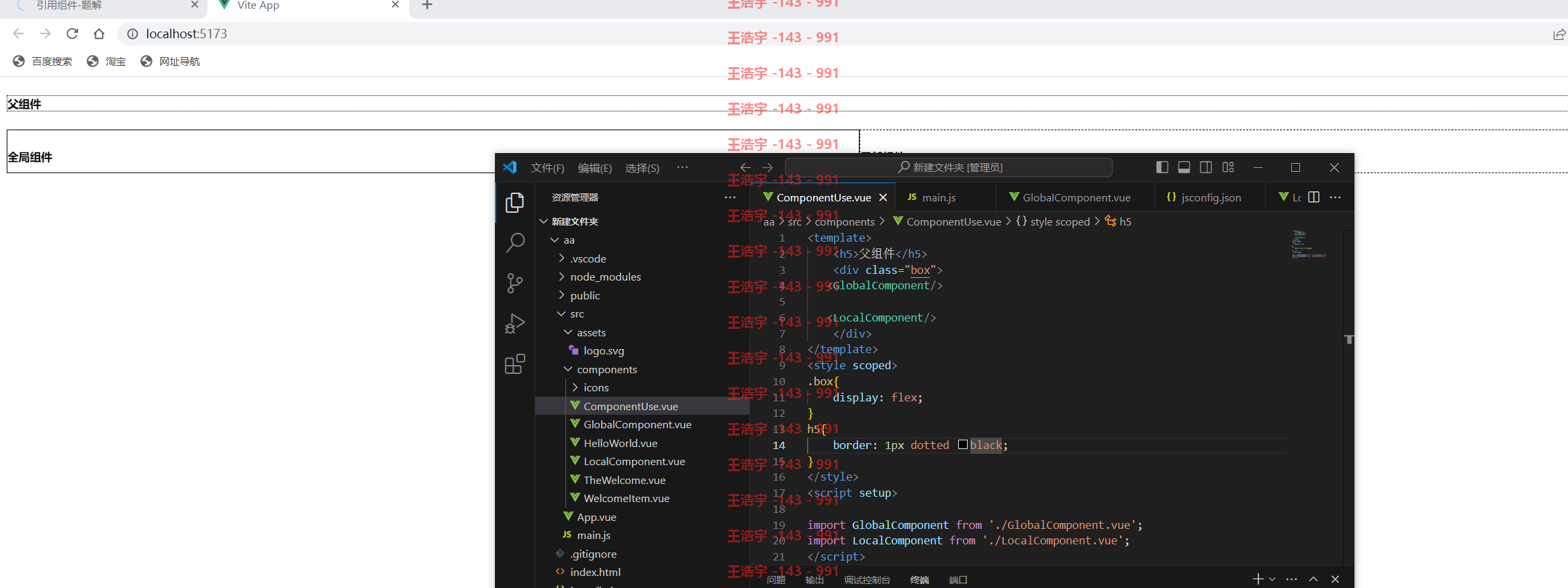Toggle the bottom panel layout icon
This screenshot has height=588, width=1568.
[1184, 167]
